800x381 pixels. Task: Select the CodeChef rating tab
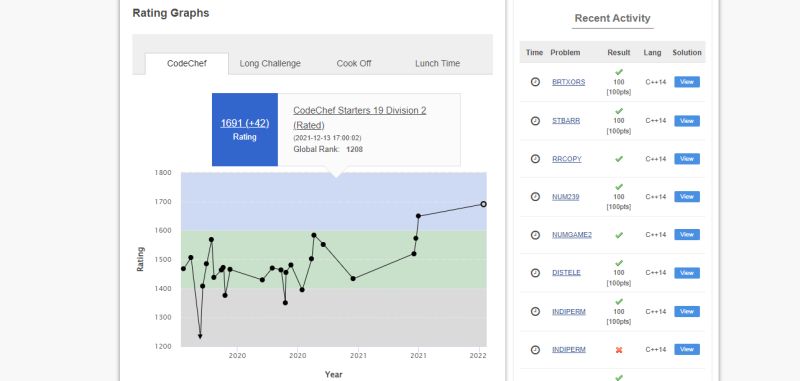point(187,64)
